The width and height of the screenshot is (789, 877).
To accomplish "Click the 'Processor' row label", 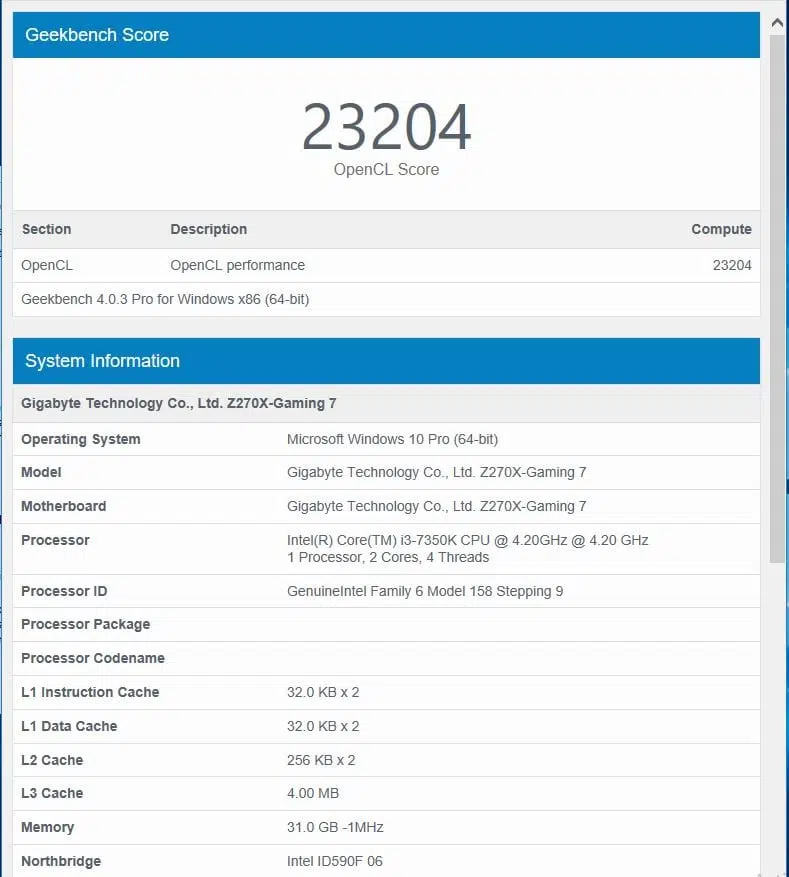I will point(55,540).
